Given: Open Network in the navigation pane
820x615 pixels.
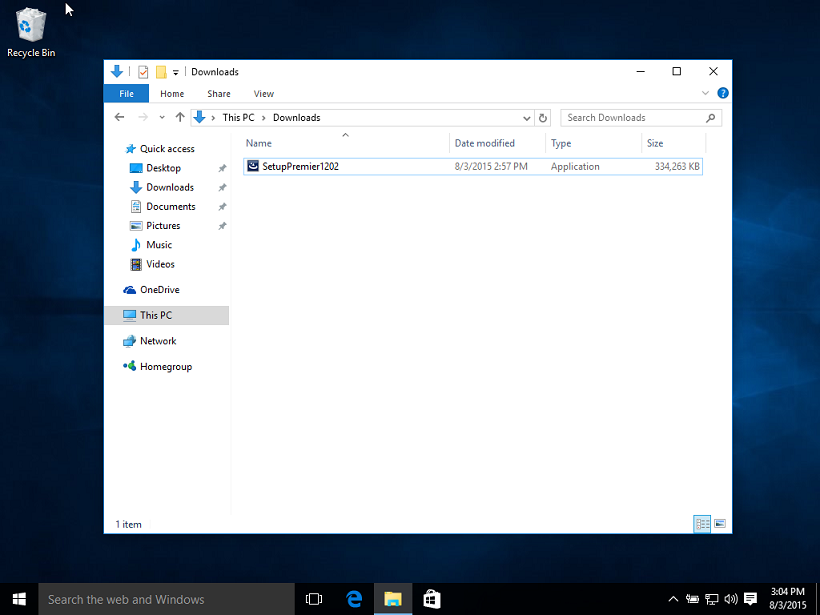Looking at the screenshot, I should click(158, 341).
